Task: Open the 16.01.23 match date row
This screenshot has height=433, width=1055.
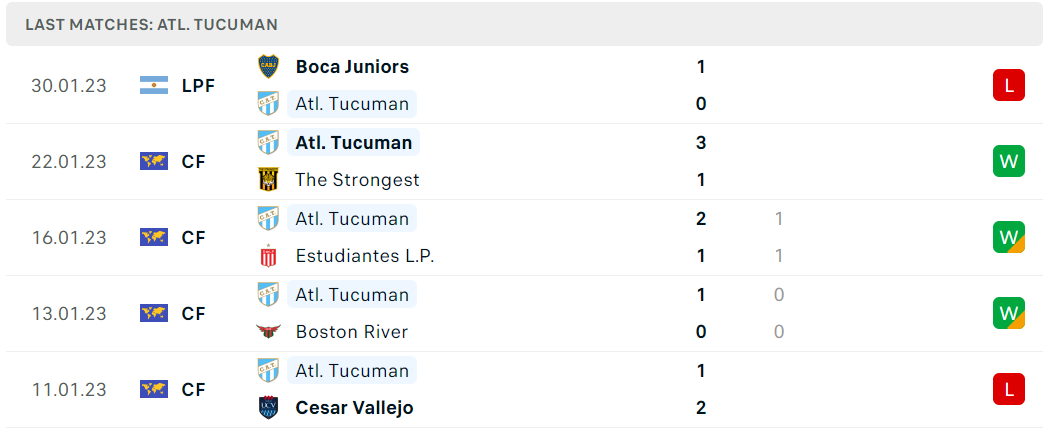Action: click(528, 237)
